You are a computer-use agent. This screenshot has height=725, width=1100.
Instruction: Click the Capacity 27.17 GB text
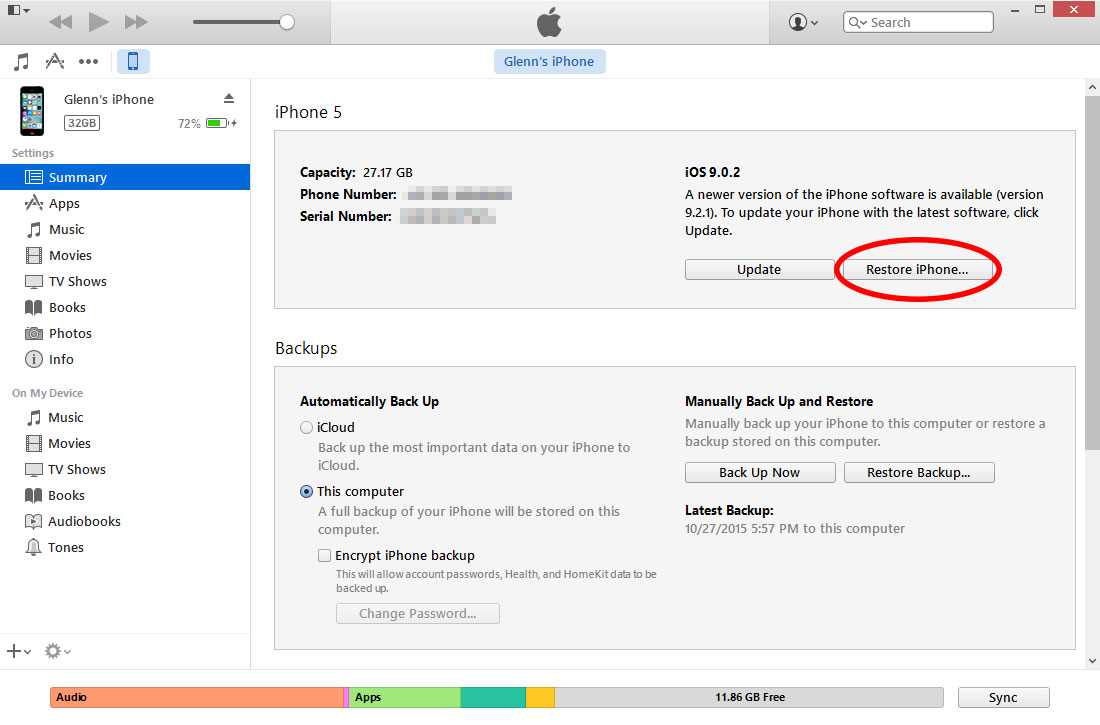point(356,172)
